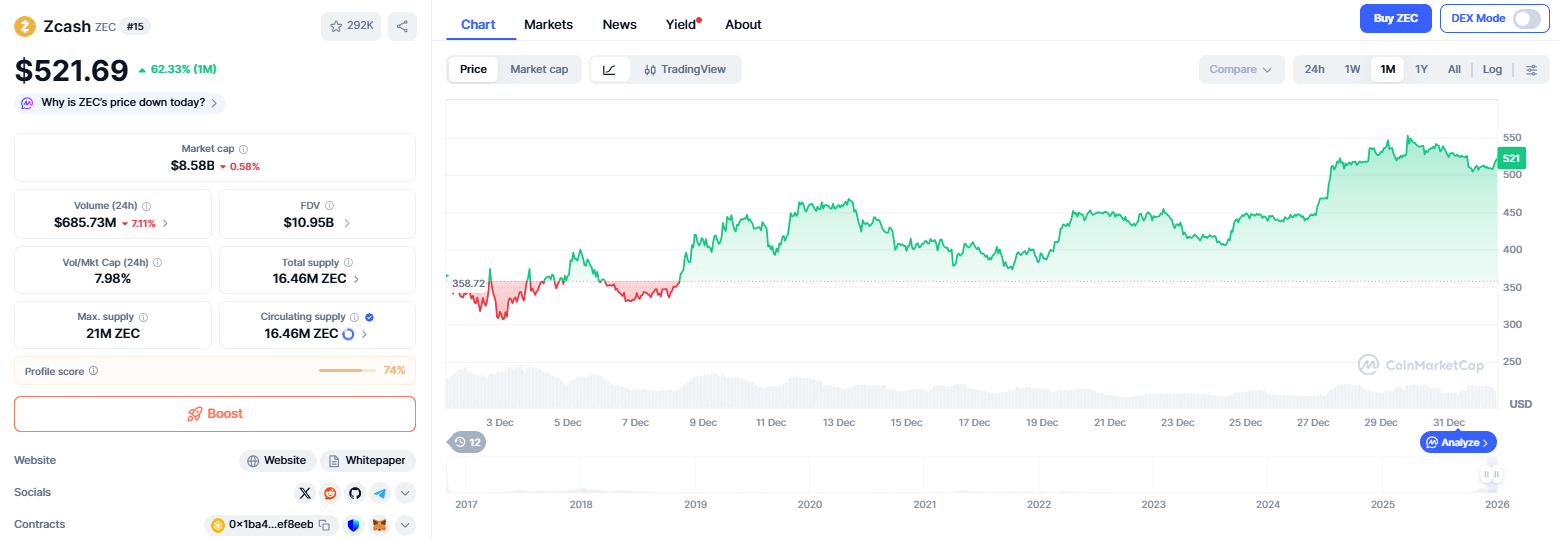Open the Compare dropdown
The height and width of the screenshot is (539, 1560).
[1240, 69]
